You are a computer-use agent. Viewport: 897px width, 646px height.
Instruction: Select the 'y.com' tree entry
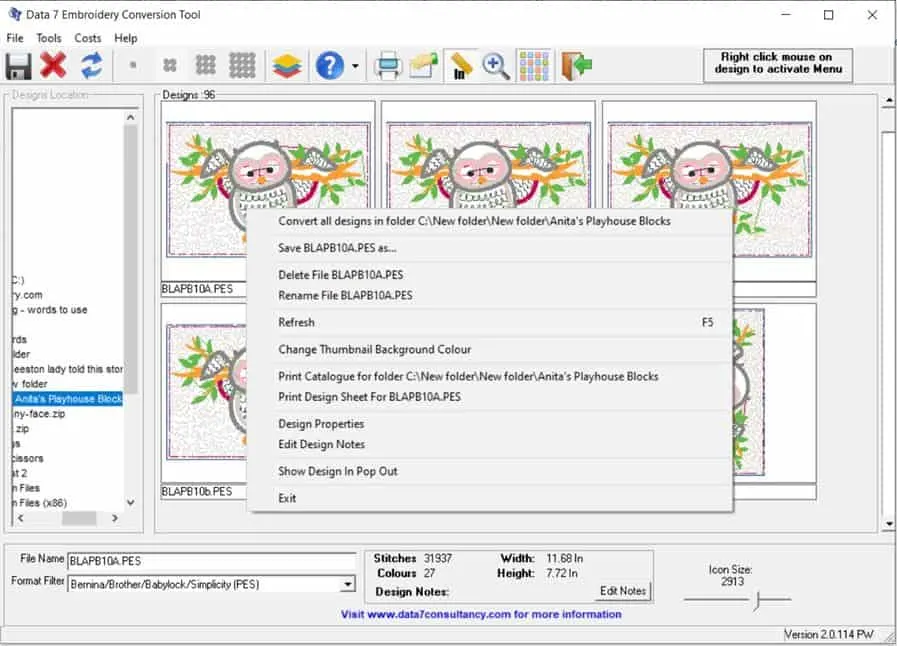pos(27,295)
